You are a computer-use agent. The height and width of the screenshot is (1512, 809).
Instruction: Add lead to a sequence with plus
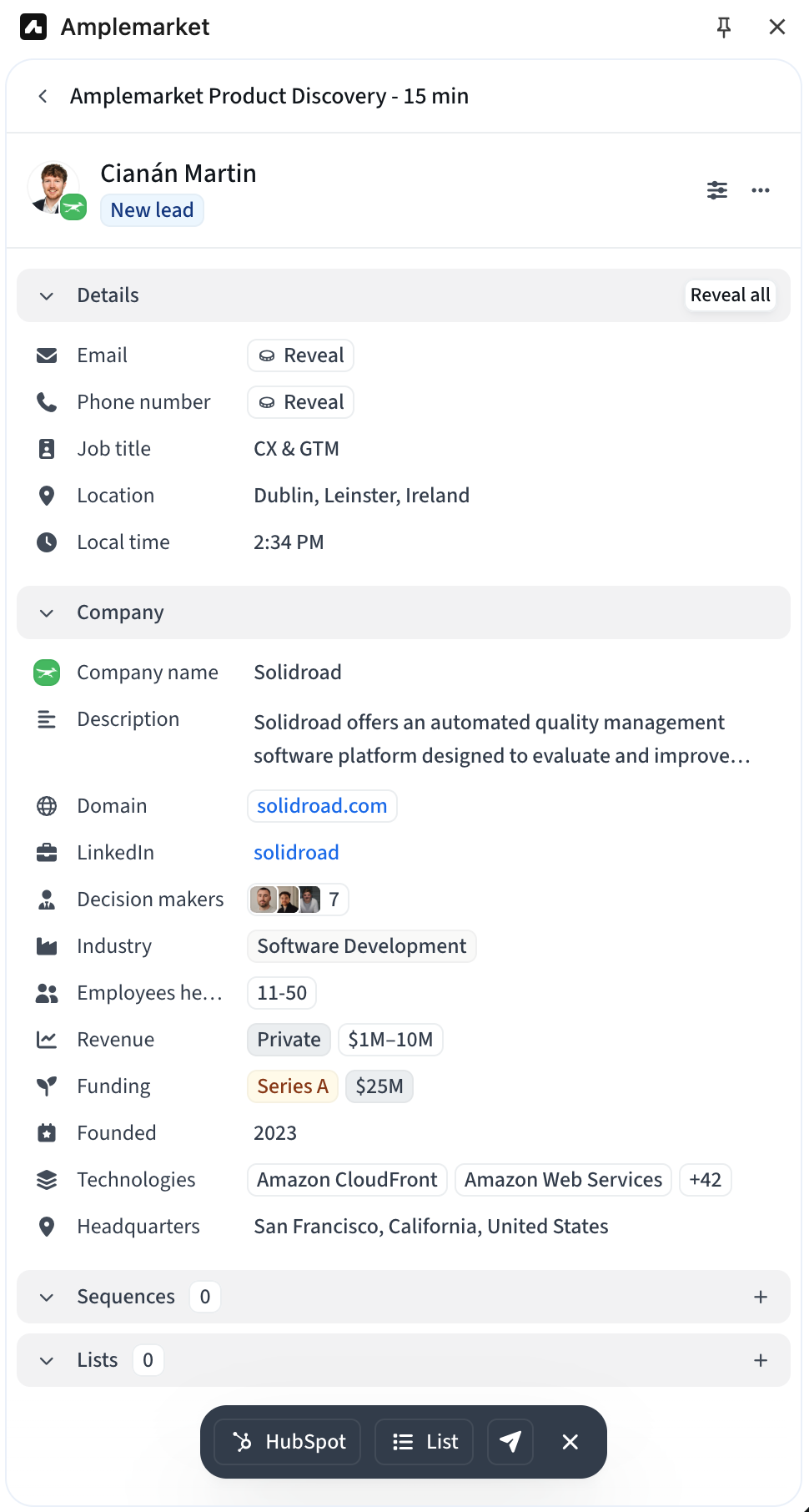[761, 1297]
